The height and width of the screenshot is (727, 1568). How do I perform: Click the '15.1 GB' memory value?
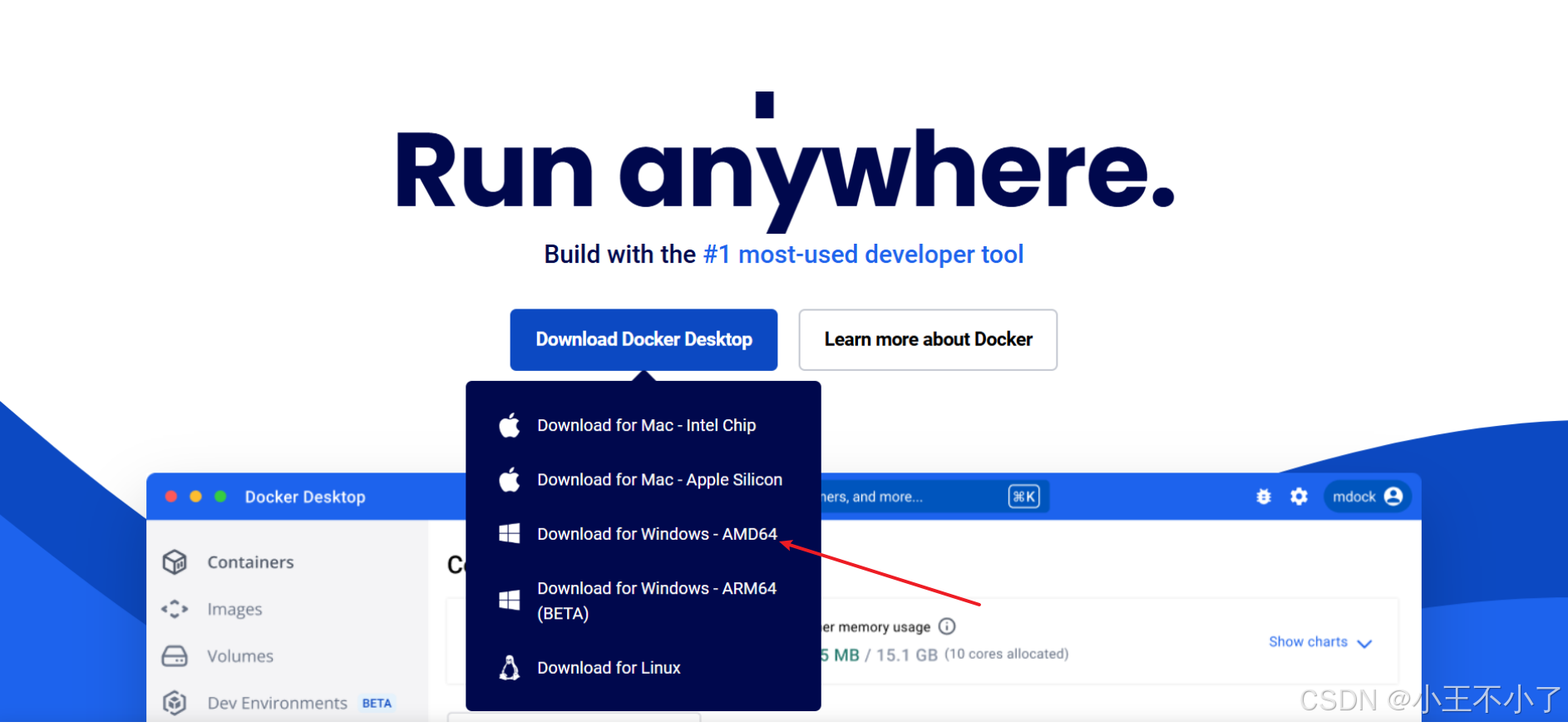coord(907,655)
